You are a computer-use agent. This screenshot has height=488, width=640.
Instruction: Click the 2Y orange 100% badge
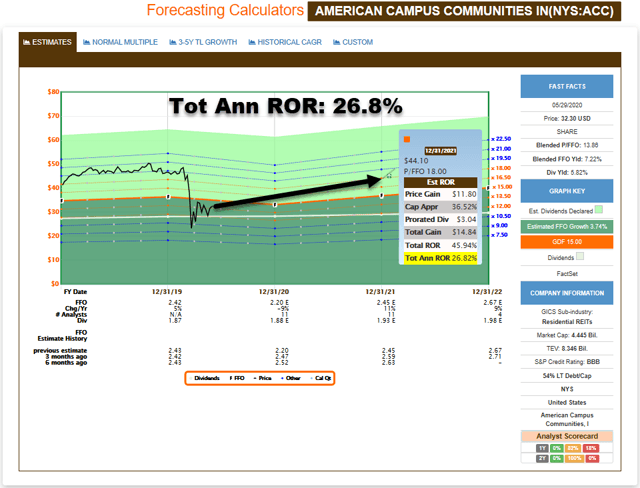[574, 458]
